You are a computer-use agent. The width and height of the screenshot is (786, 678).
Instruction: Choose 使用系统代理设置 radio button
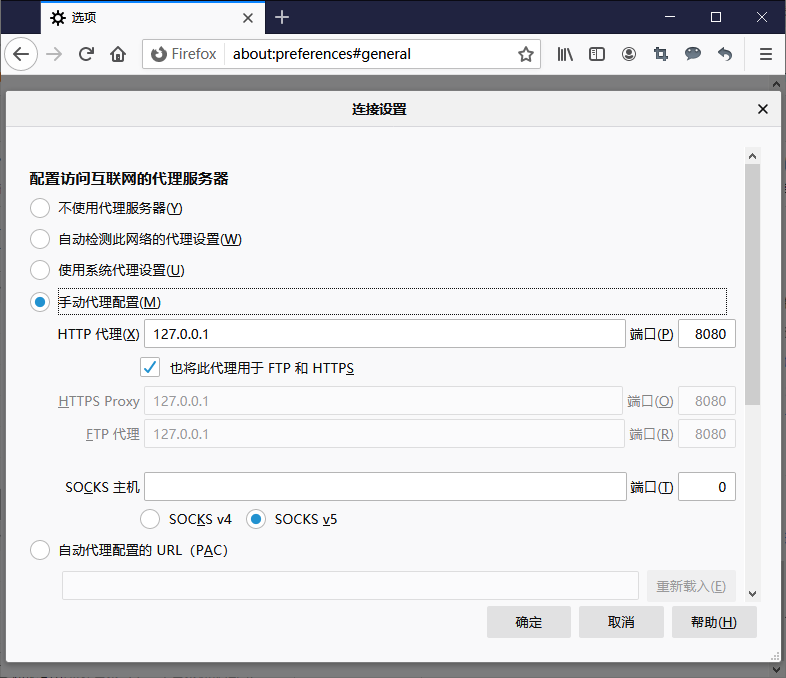pyautogui.click(x=40, y=270)
